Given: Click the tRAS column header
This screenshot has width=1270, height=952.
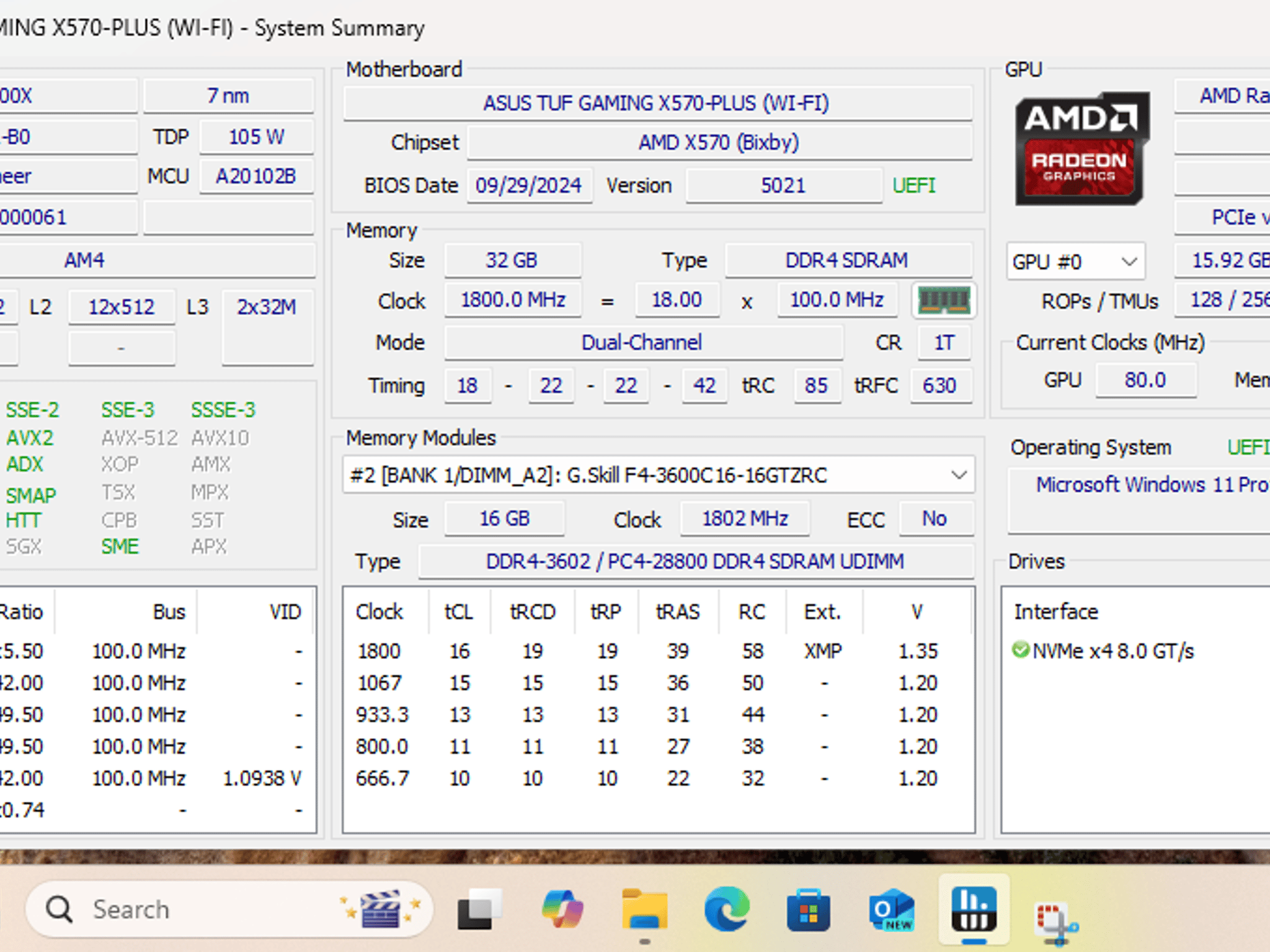Looking at the screenshot, I should tap(678, 612).
